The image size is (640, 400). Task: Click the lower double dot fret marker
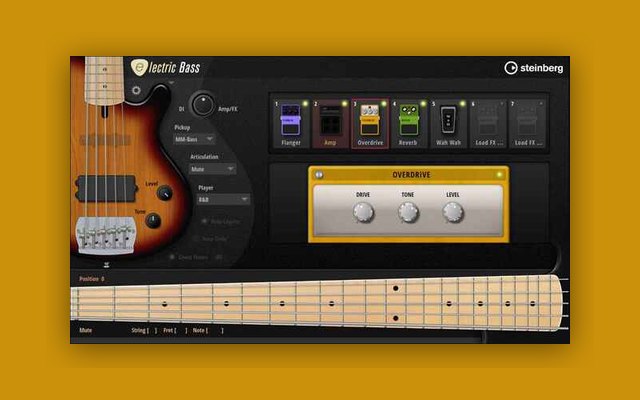point(396,318)
